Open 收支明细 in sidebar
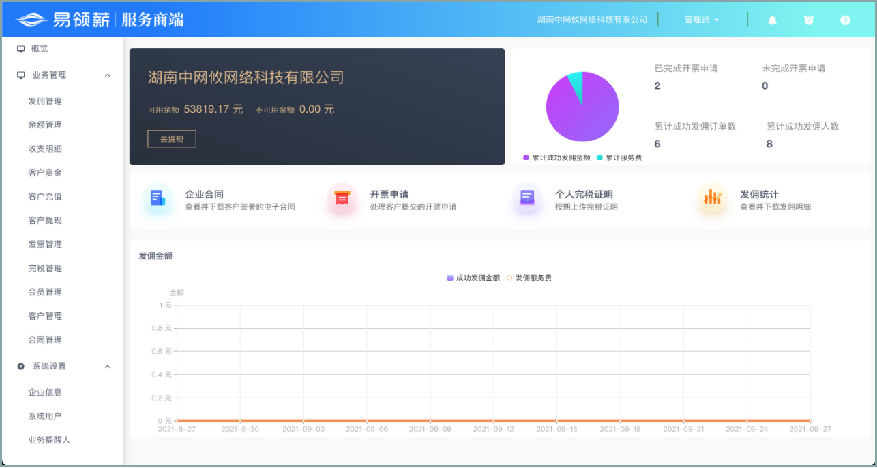Image resolution: width=877 pixels, height=468 pixels. tap(45, 149)
